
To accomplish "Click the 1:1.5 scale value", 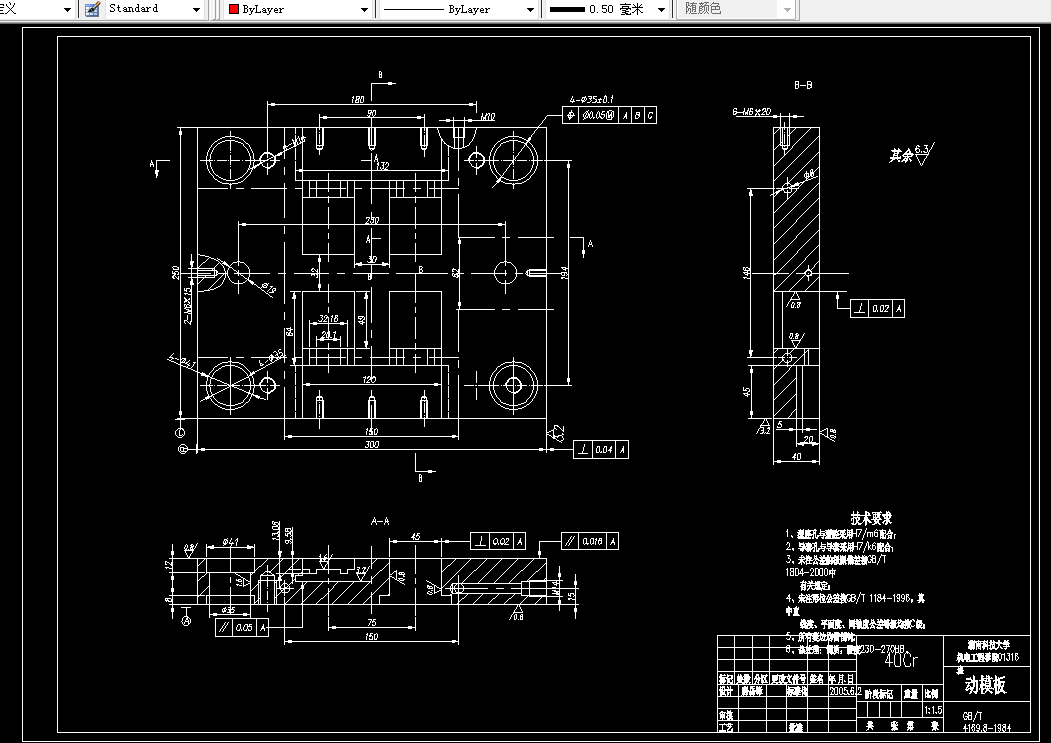I will click(x=932, y=710).
